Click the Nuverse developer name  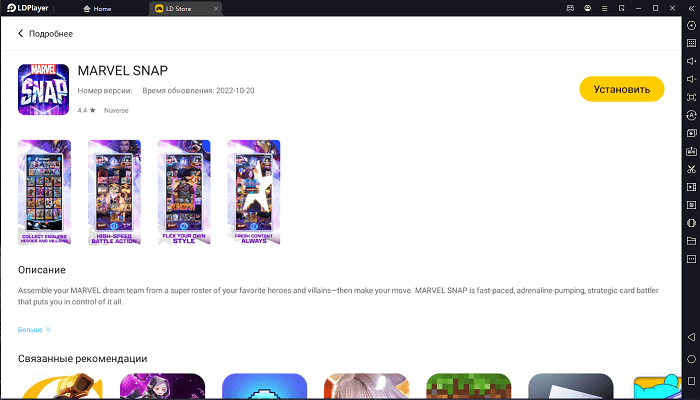coord(116,110)
